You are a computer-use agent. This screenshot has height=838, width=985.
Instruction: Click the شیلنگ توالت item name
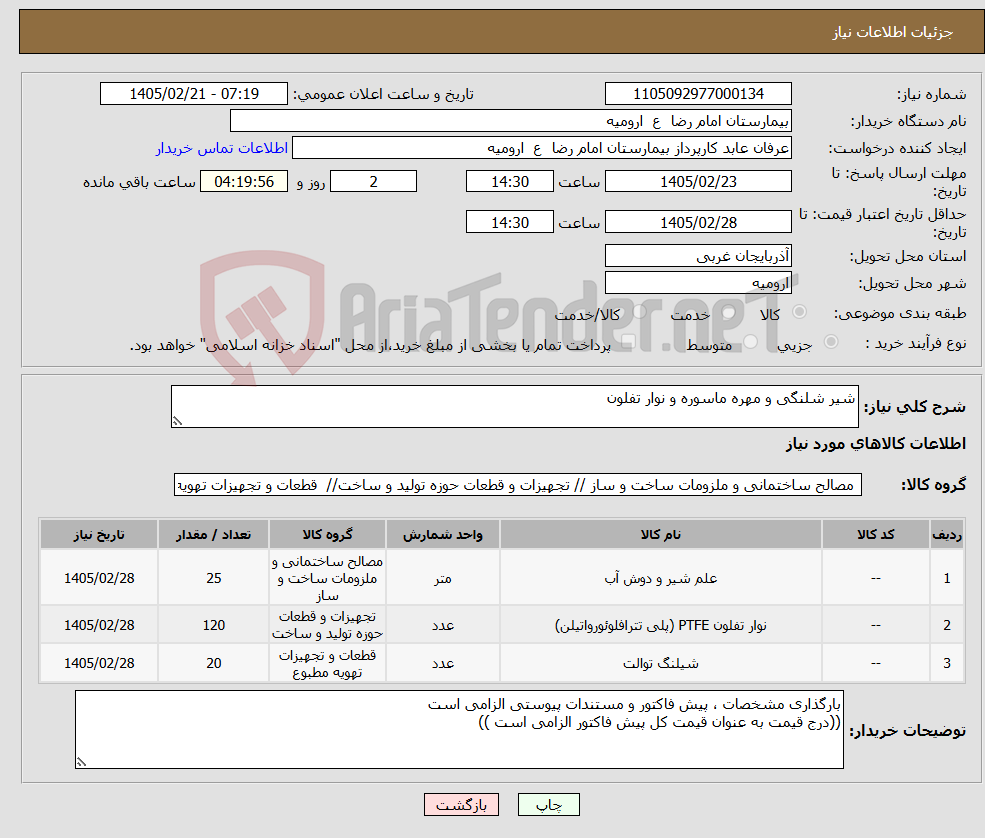coord(661,663)
